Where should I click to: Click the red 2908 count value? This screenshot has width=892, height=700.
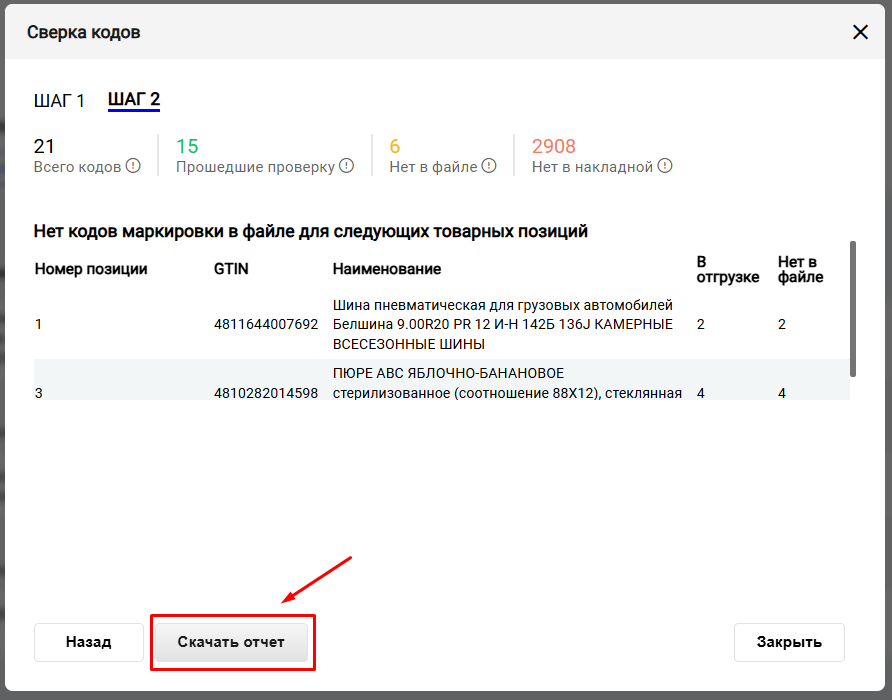coord(554,146)
